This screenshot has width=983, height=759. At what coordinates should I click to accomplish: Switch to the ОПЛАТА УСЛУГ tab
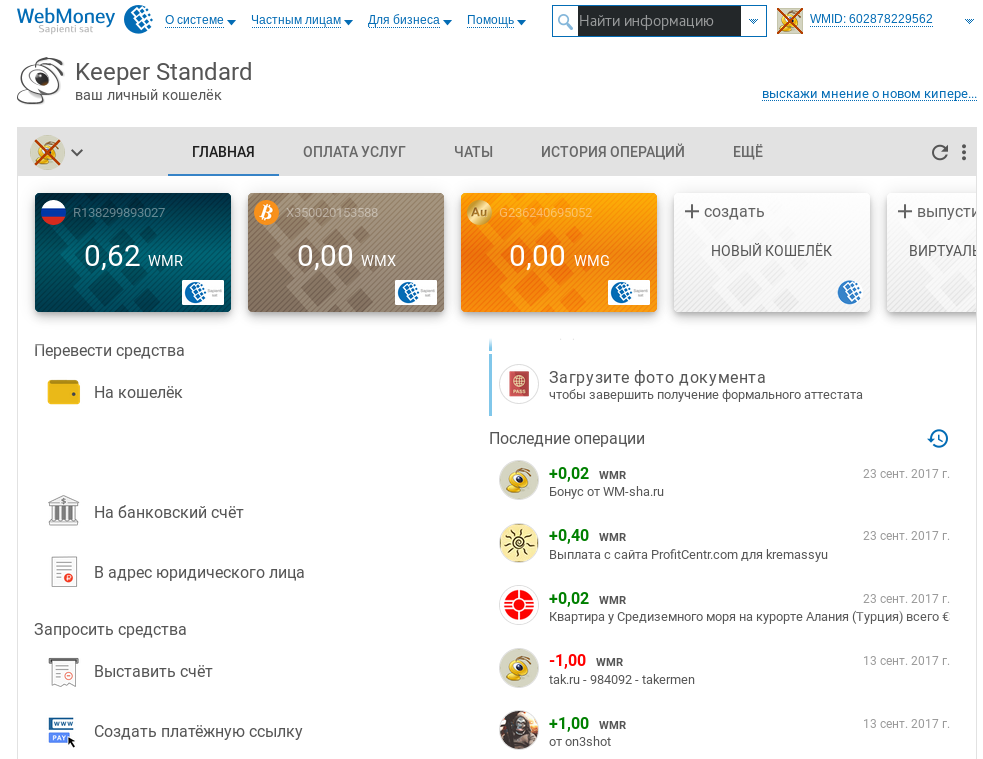point(354,152)
